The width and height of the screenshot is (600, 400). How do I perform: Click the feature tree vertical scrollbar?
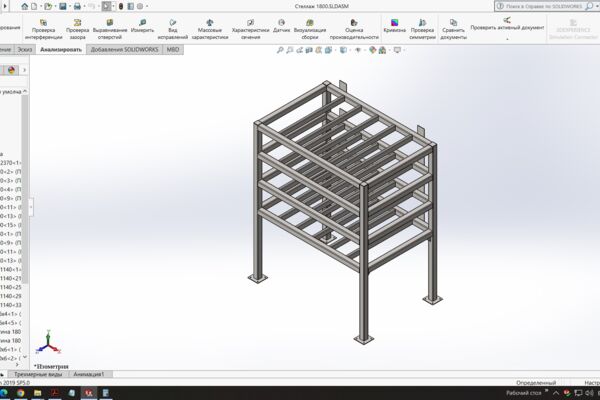[25, 188]
